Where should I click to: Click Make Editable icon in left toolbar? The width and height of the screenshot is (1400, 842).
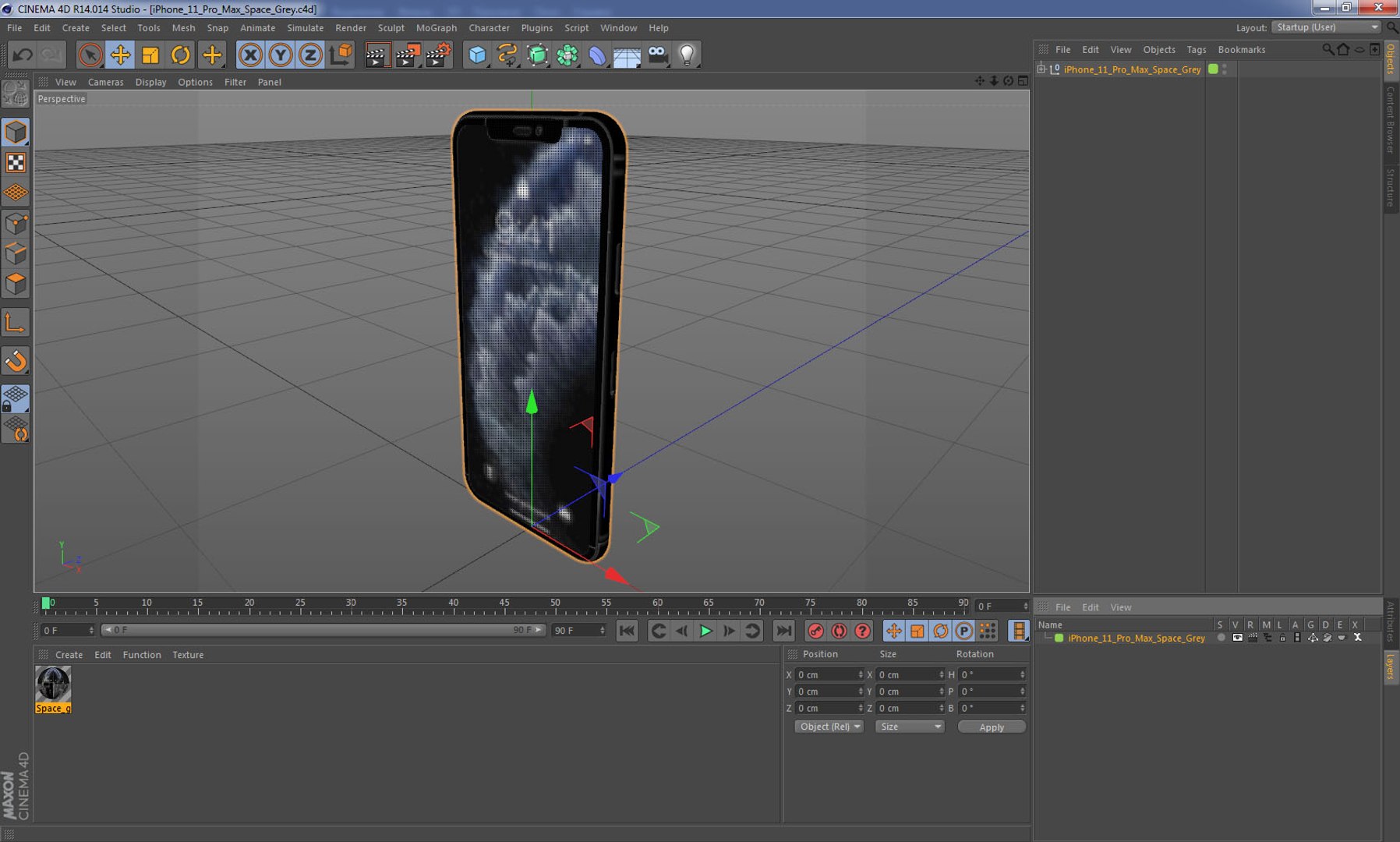tap(16, 94)
